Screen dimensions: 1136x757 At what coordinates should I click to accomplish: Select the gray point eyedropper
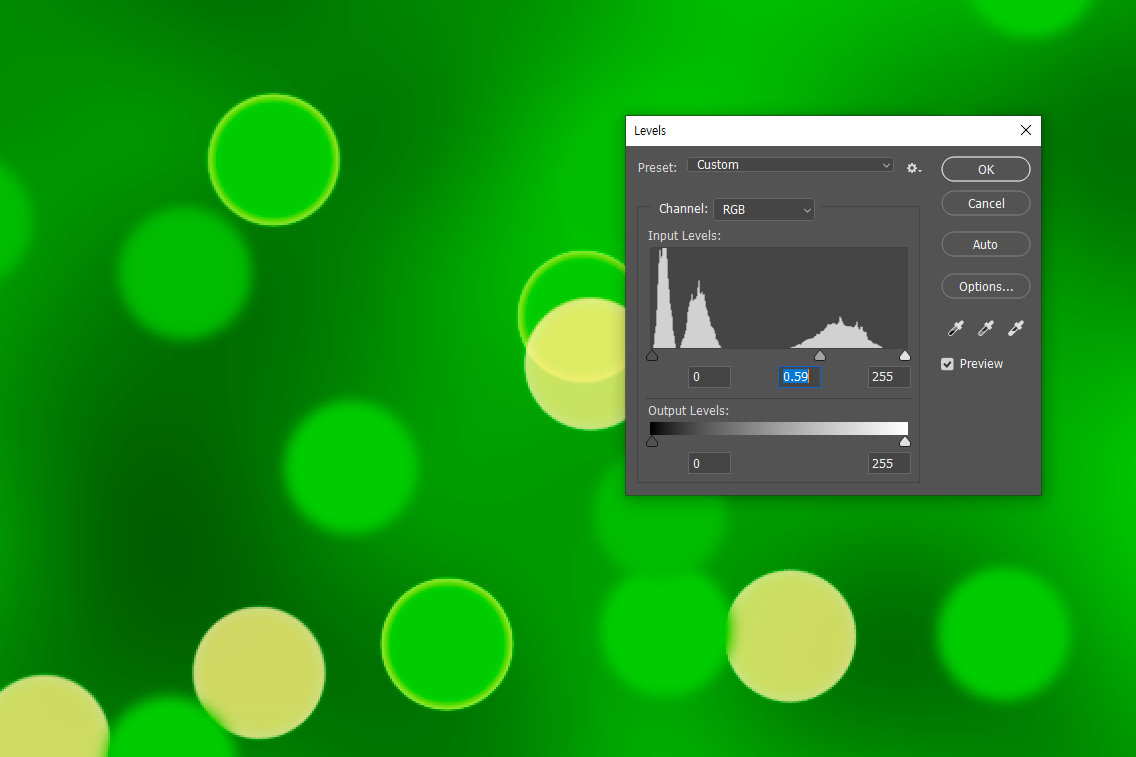tap(985, 328)
